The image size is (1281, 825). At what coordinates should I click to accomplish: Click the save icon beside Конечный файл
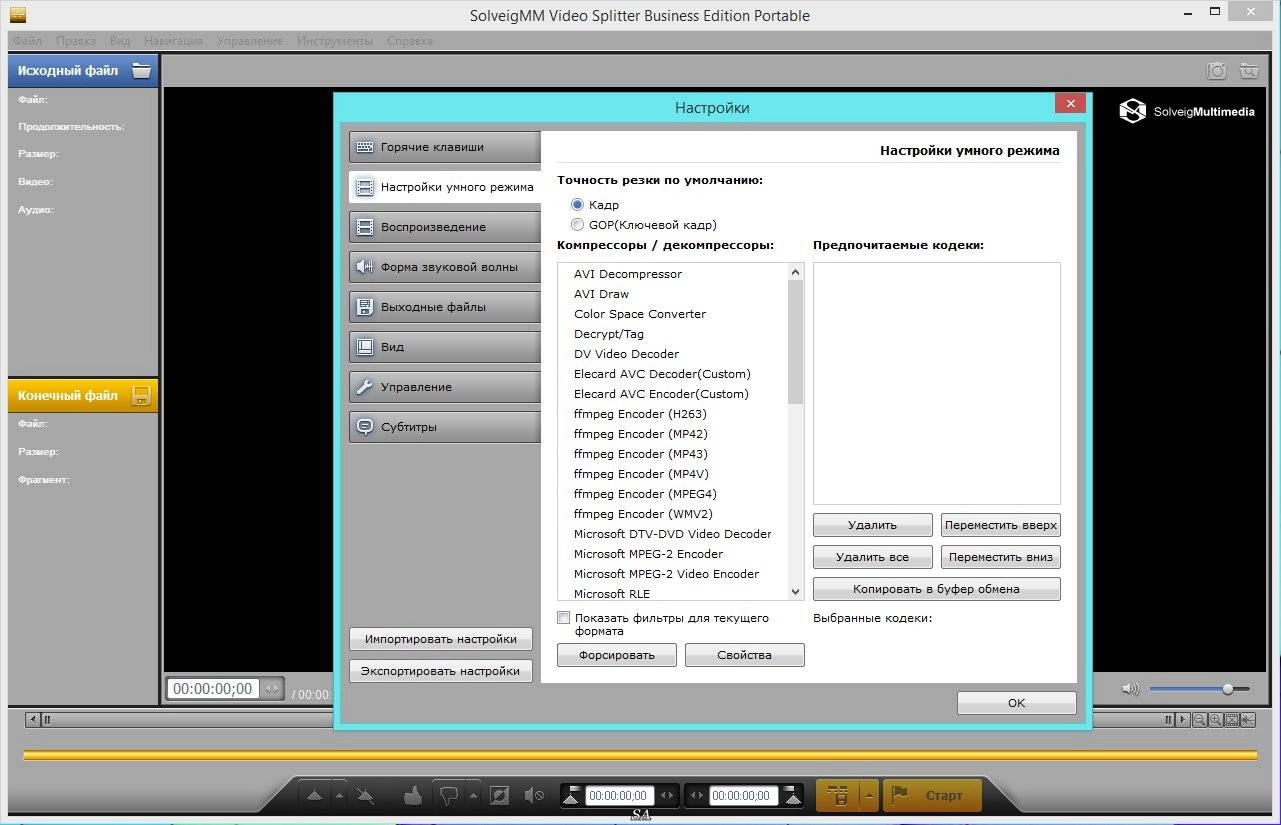[x=141, y=395]
